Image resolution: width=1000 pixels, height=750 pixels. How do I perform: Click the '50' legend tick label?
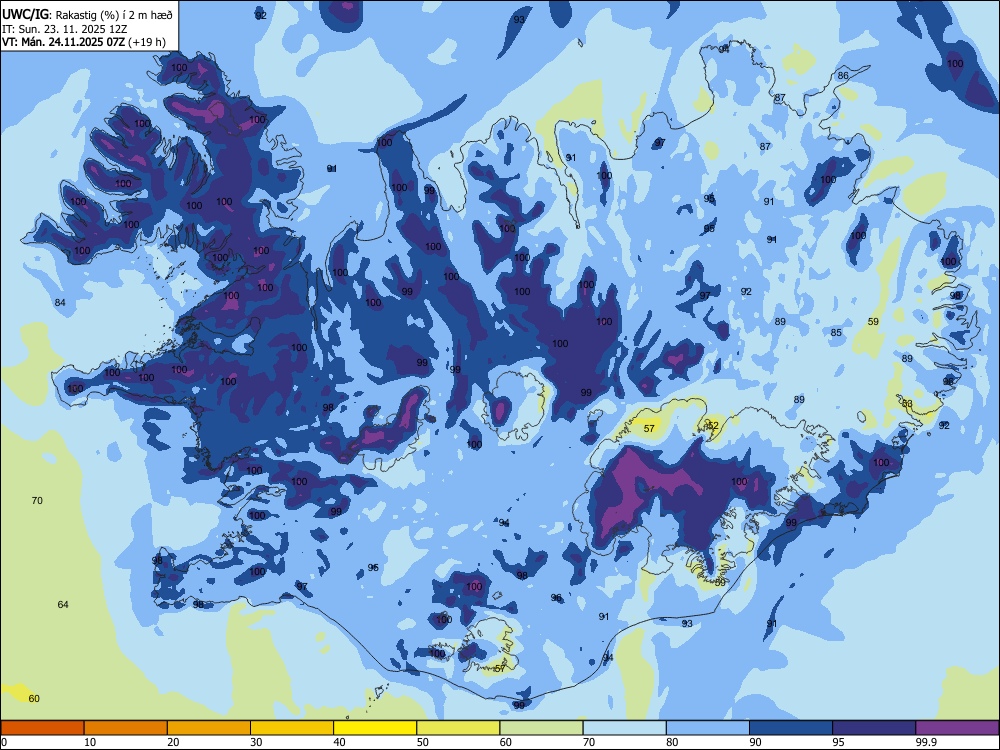(423, 742)
